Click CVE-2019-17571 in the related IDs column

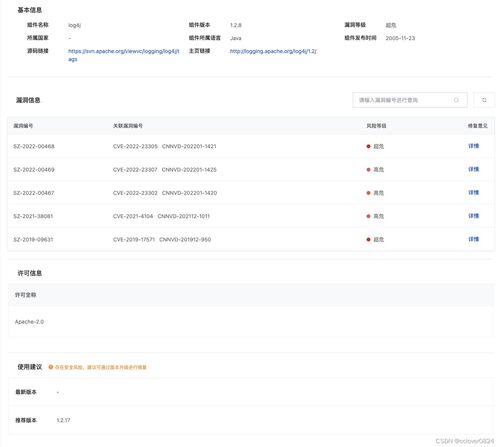134,240
